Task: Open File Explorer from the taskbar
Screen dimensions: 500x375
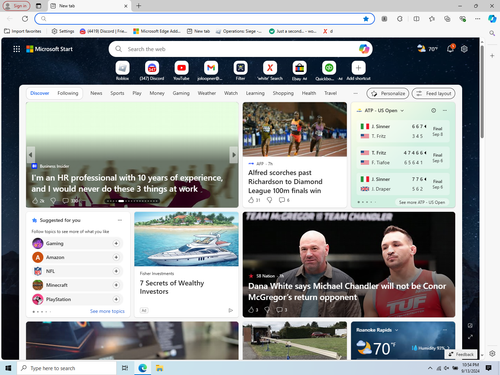Action: [x=159, y=368]
